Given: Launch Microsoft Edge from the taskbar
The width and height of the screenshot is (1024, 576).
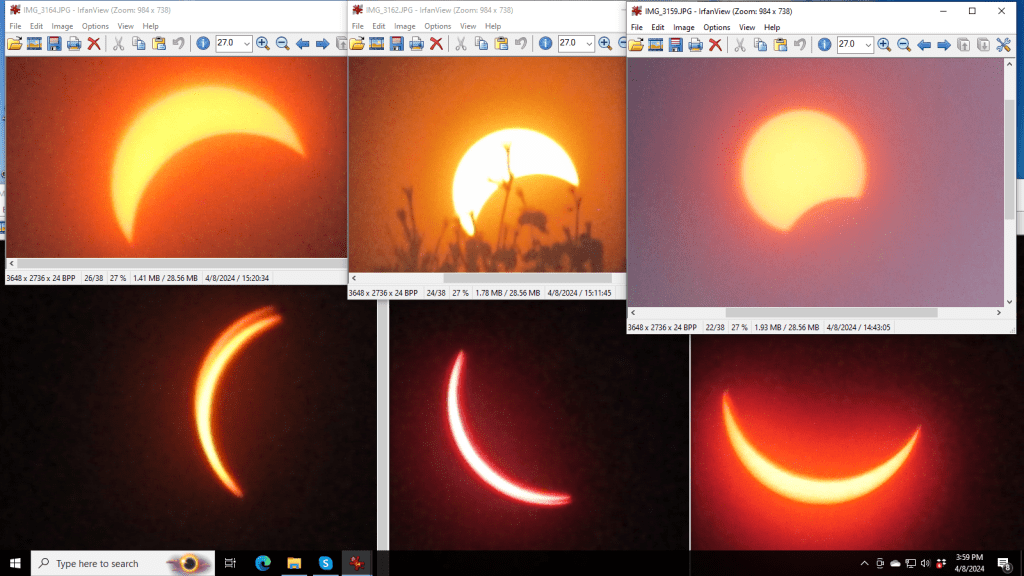Looking at the screenshot, I should [x=263, y=563].
